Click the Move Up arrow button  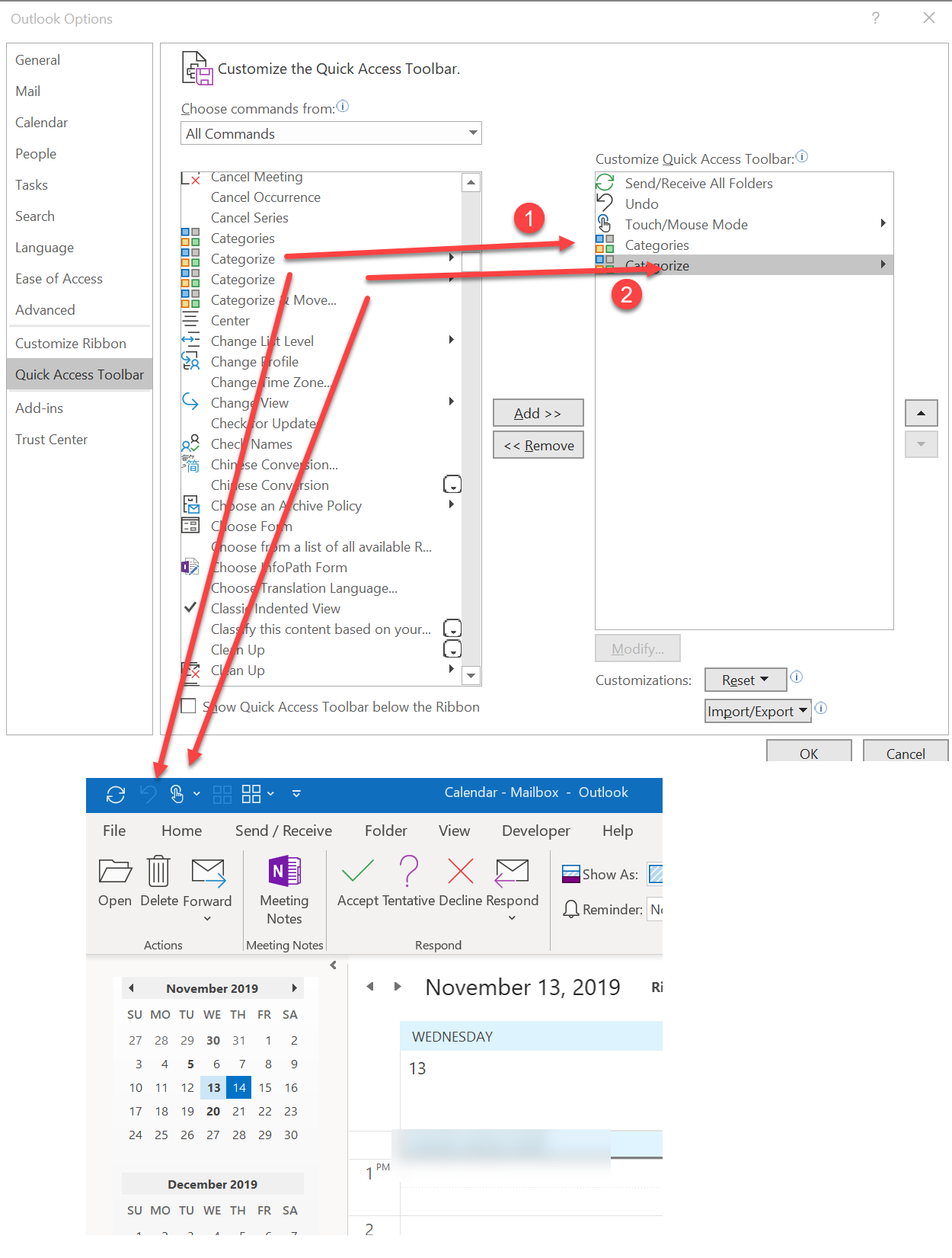point(921,413)
